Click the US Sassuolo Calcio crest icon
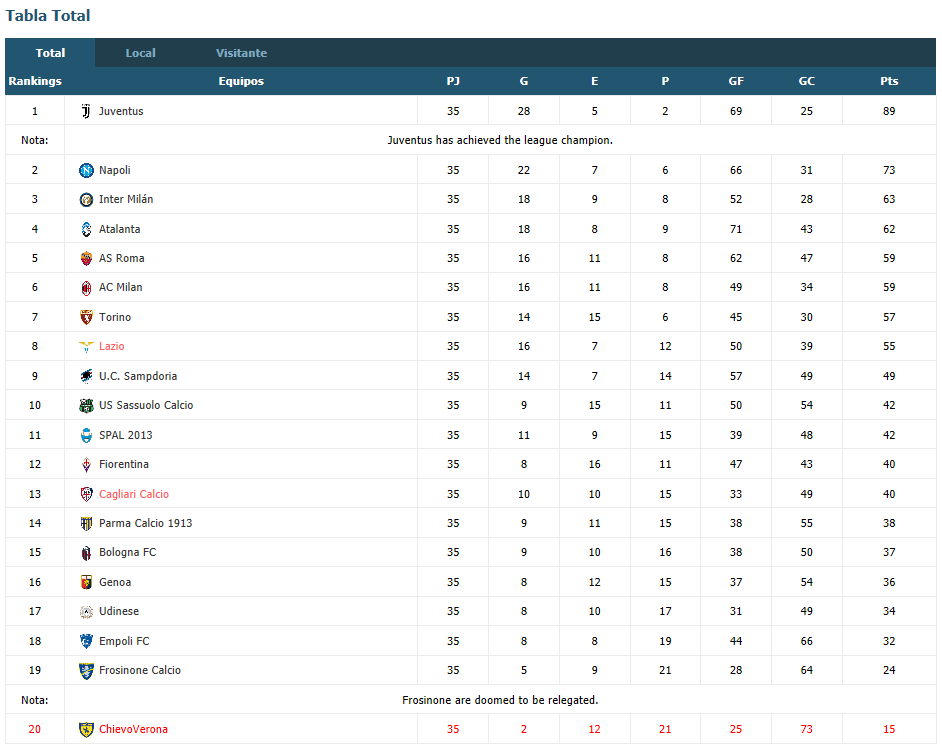Image resolution: width=942 pixels, height=744 pixels. [x=86, y=406]
